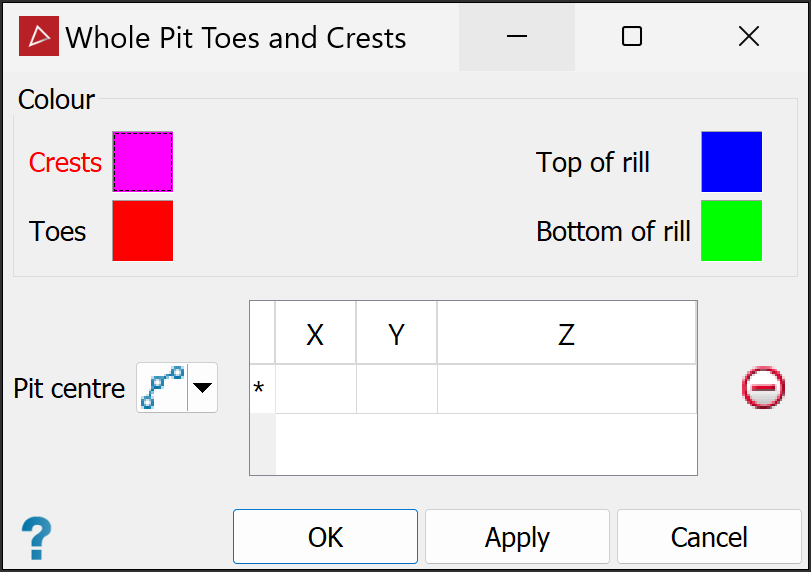The width and height of the screenshot is (811, 572).
Task: Select the asterisk new-row header
Action: tap(261, 389)
